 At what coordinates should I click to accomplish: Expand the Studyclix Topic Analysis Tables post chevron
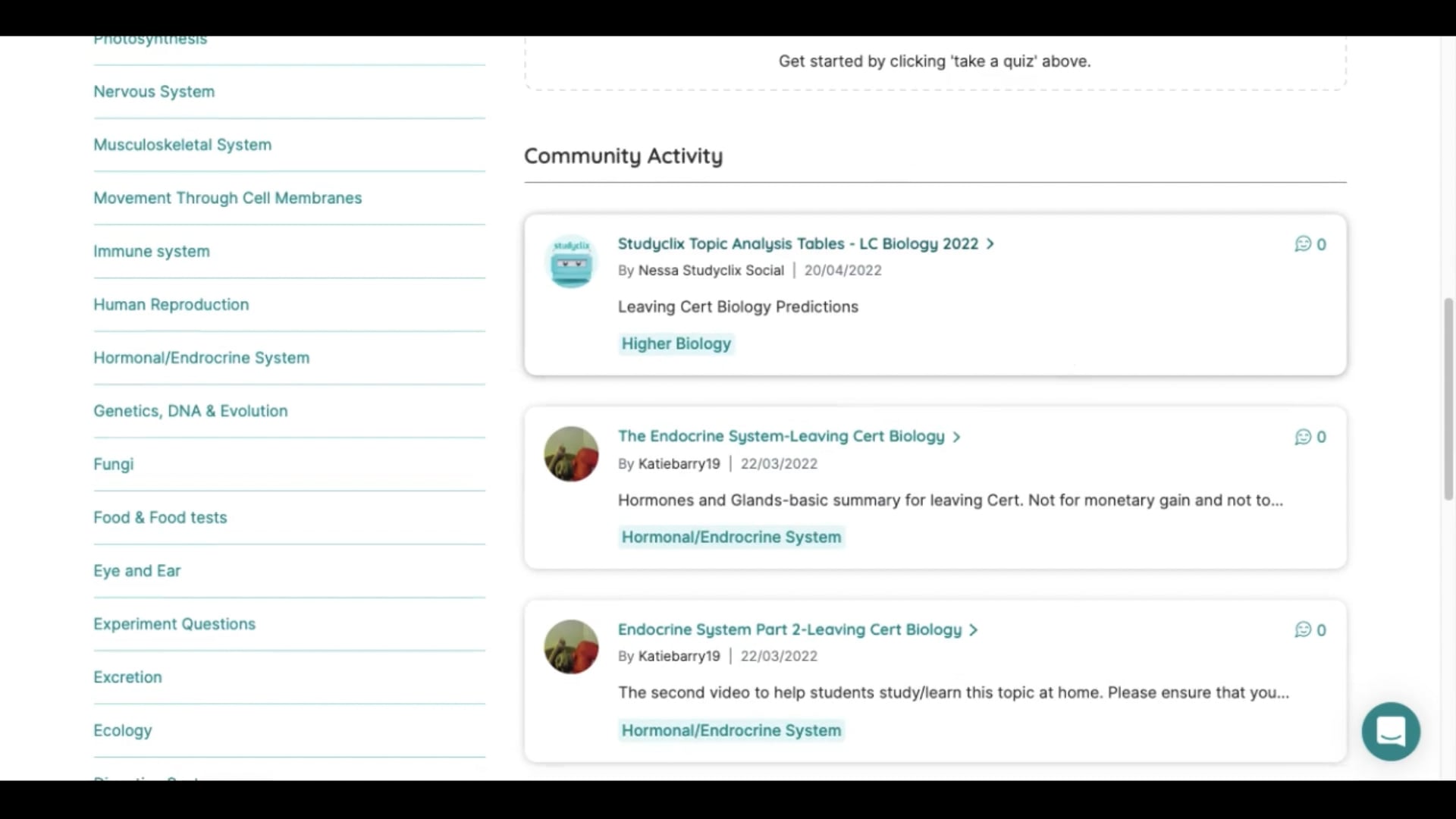[x=990, y=243]
